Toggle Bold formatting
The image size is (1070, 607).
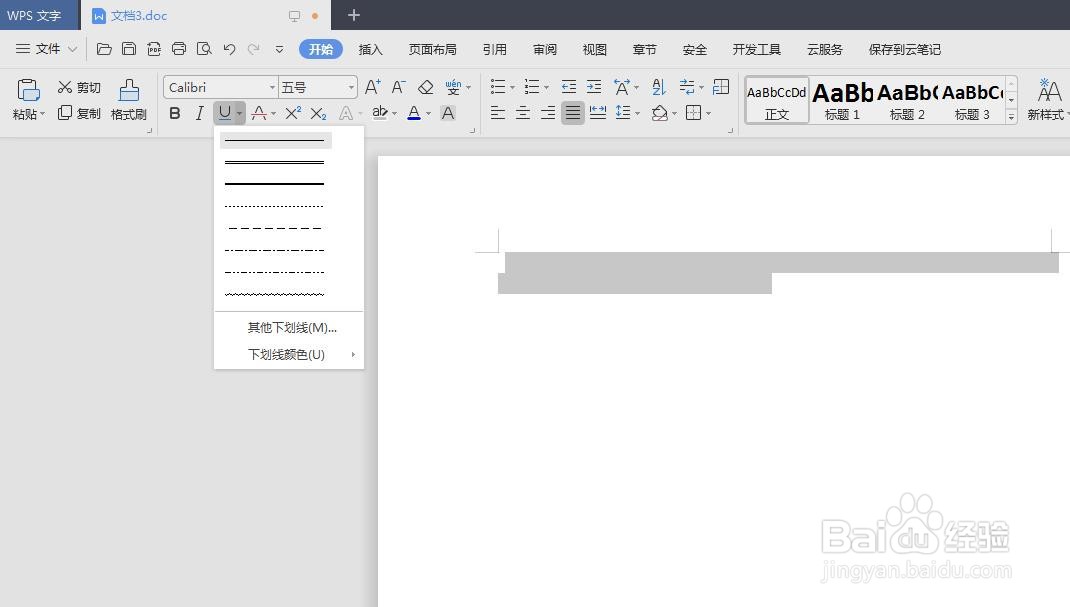click(x=175, y=113)
